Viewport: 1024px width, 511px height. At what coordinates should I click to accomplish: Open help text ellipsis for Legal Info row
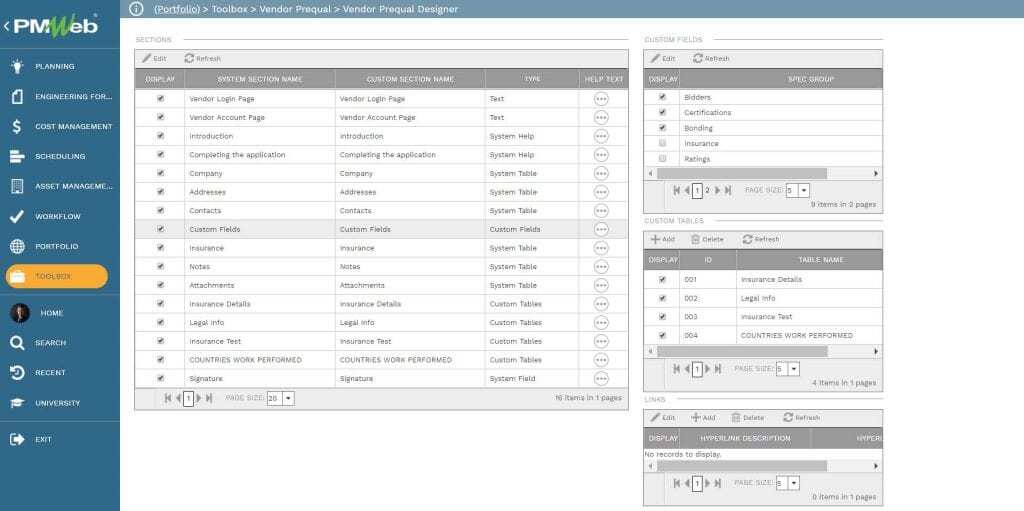click(x=601, y=323)
